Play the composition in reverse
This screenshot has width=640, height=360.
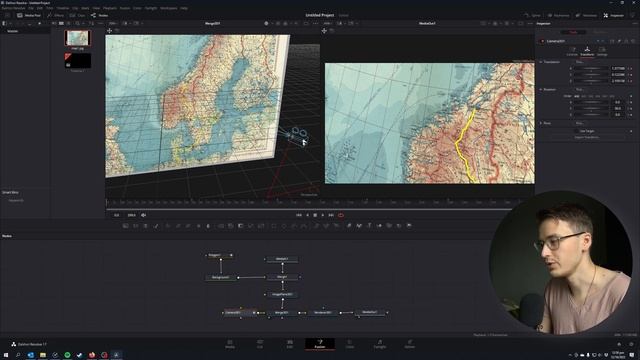click(x=307, y=215)
